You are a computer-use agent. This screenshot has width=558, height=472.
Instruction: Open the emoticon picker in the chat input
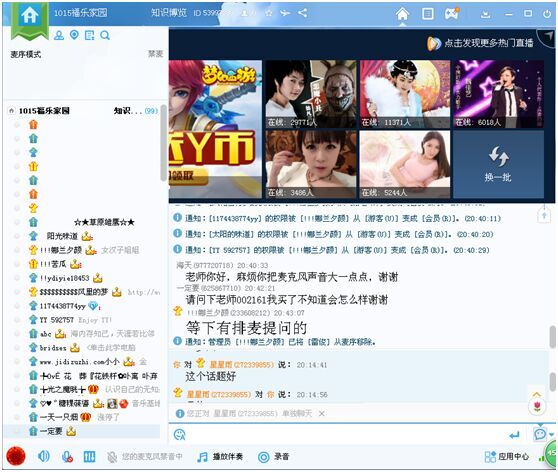pyautogui.click(x=179, y=435)
